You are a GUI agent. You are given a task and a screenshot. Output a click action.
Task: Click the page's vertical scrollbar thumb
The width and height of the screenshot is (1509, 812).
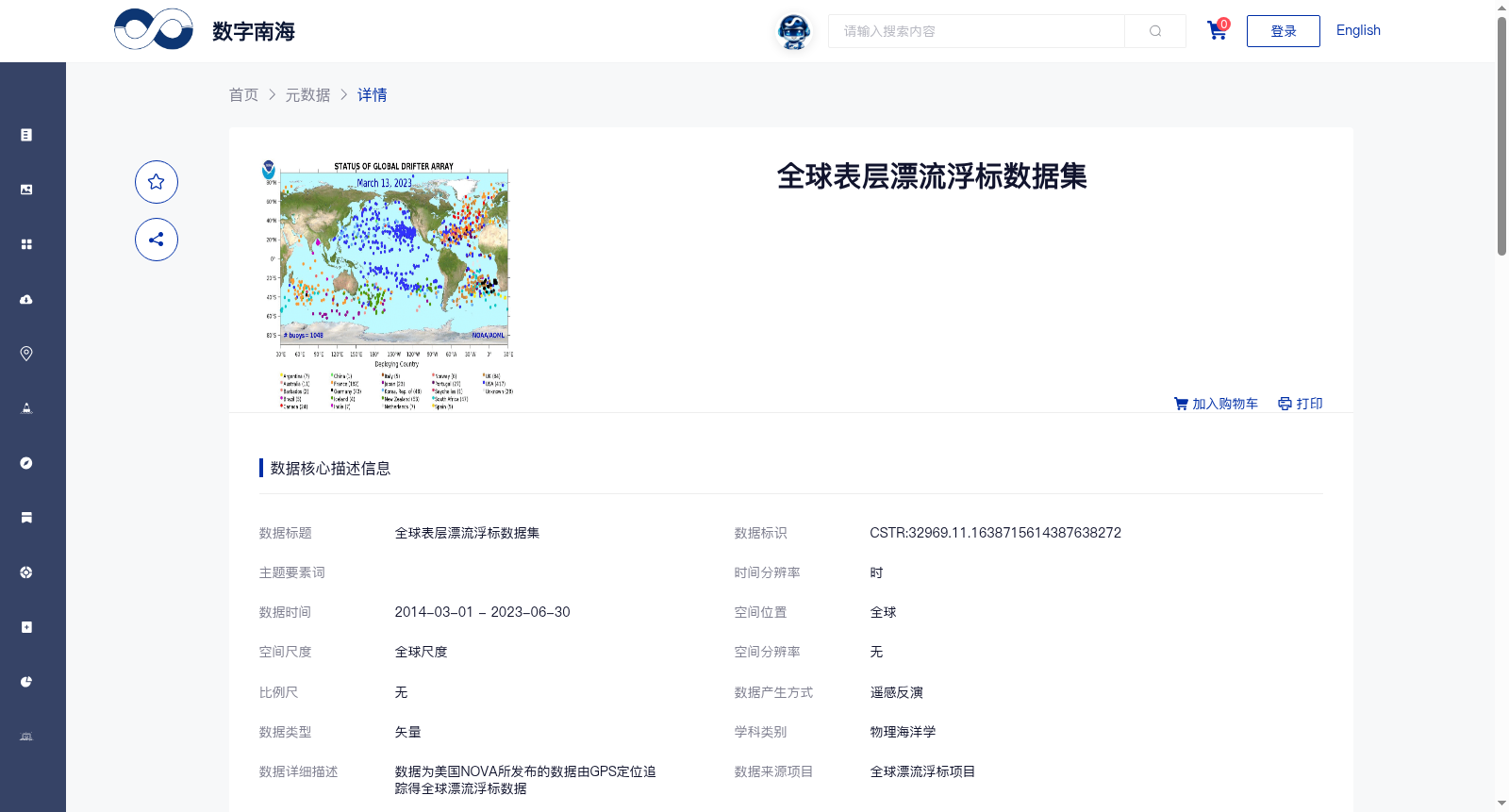click(1501, 136)
